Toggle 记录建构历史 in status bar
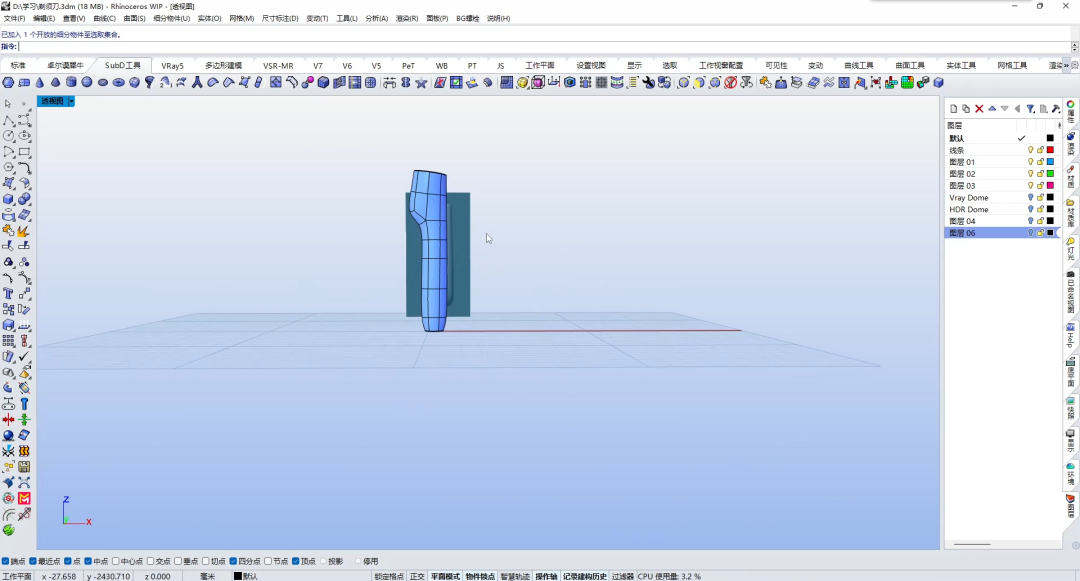The image size is (1080, 581). click(x=585, y=576)
